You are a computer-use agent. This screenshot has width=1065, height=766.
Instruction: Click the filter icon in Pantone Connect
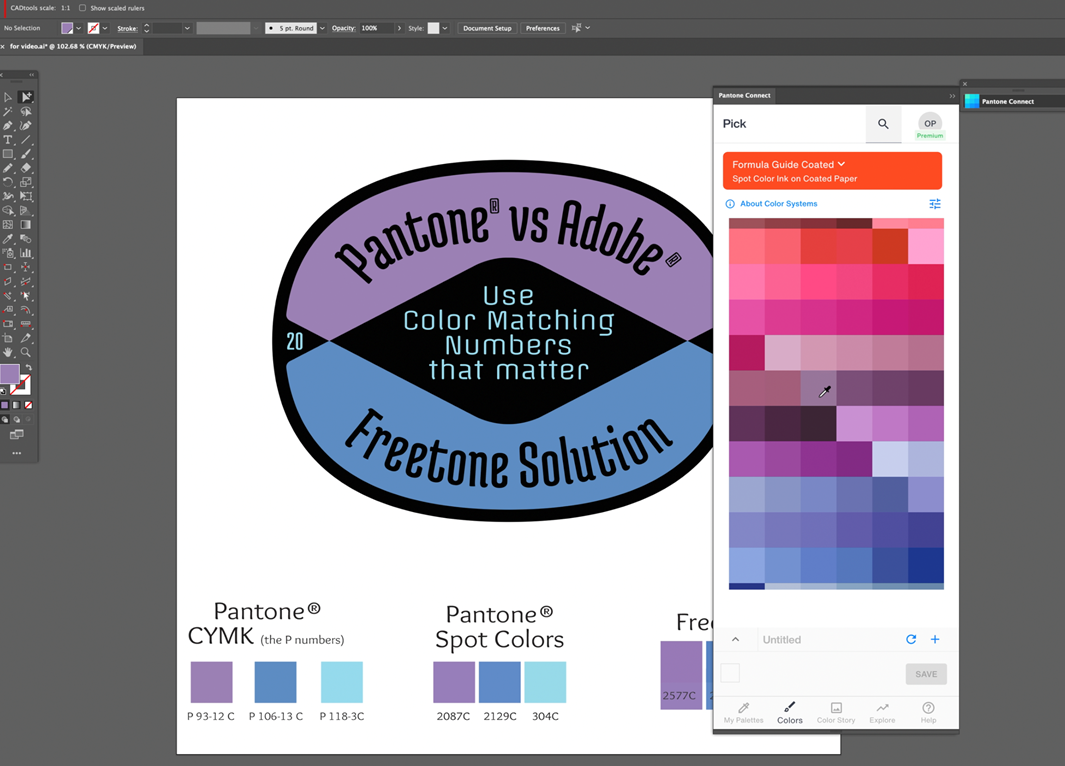935,203
